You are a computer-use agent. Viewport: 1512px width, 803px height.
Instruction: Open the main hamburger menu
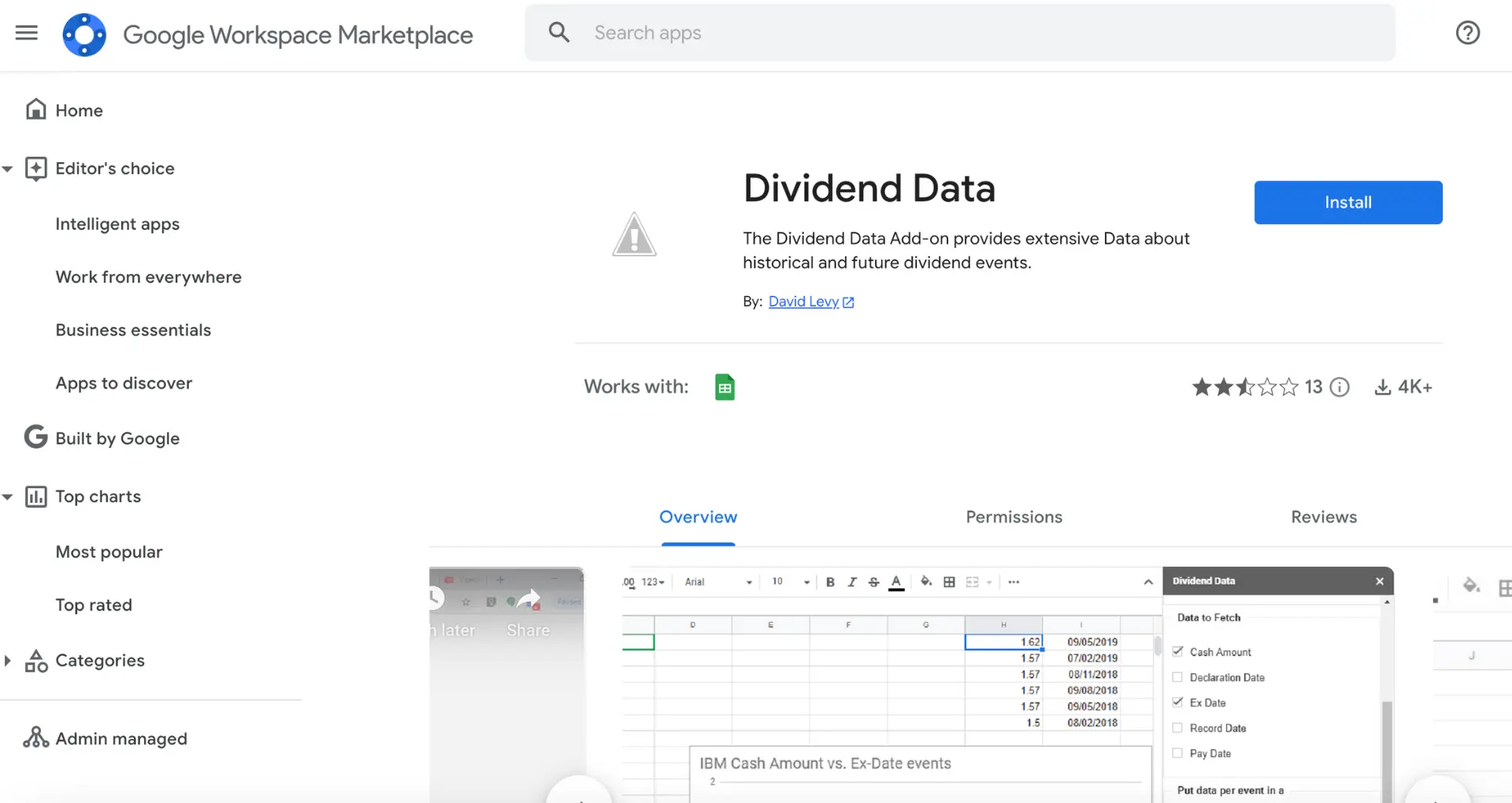point(27,32)
